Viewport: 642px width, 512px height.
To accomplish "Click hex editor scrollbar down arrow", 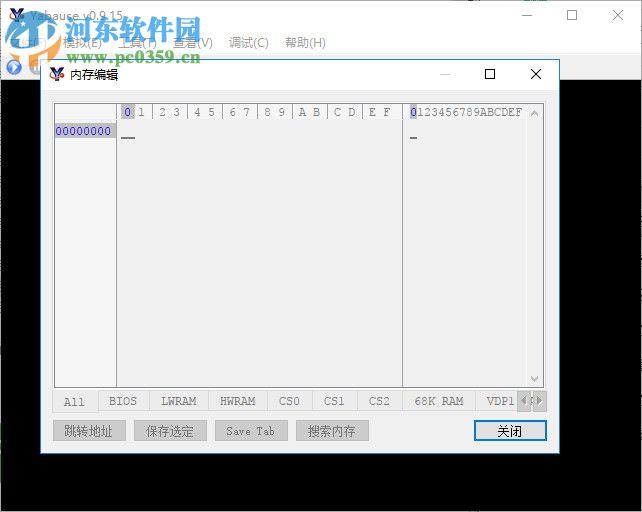I will 534,378.
